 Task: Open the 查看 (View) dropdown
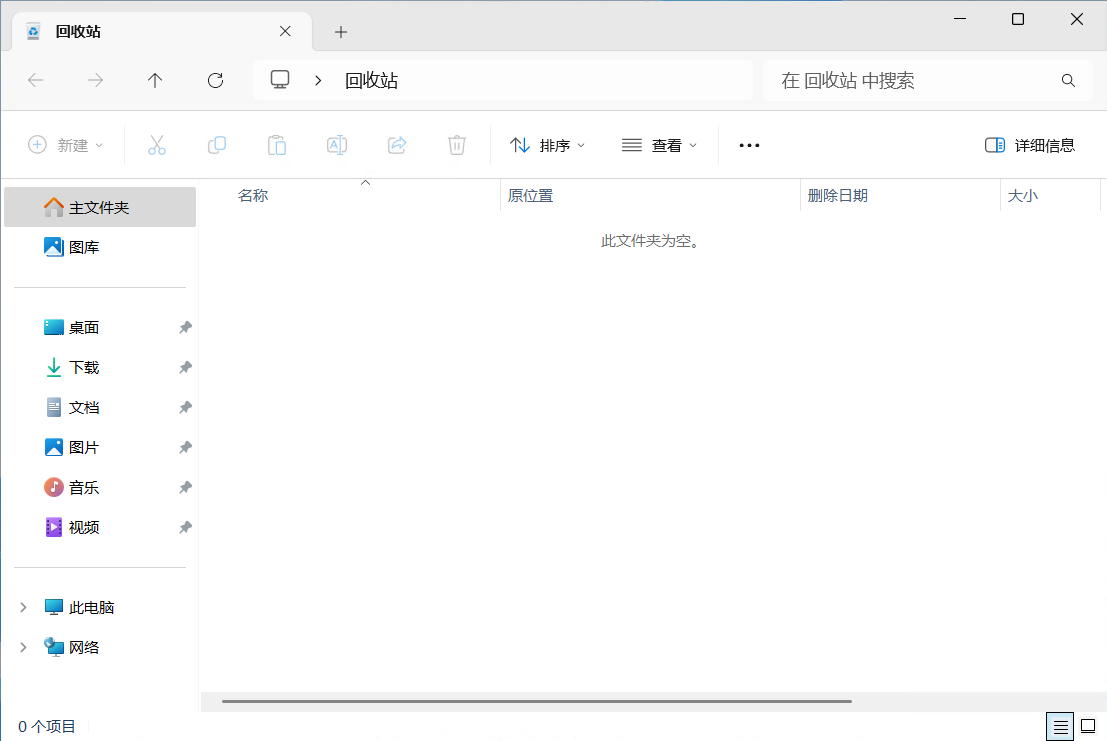(x=658, y=145)
